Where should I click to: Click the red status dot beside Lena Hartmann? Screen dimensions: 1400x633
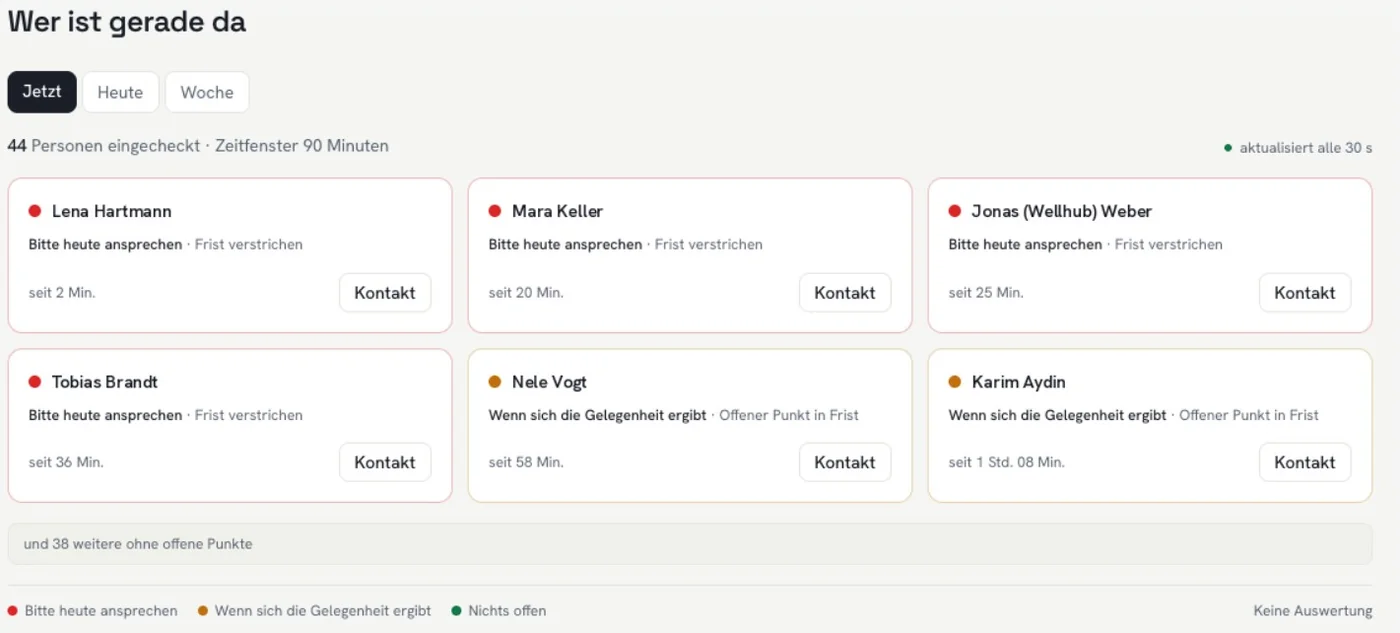click(35, 211)
